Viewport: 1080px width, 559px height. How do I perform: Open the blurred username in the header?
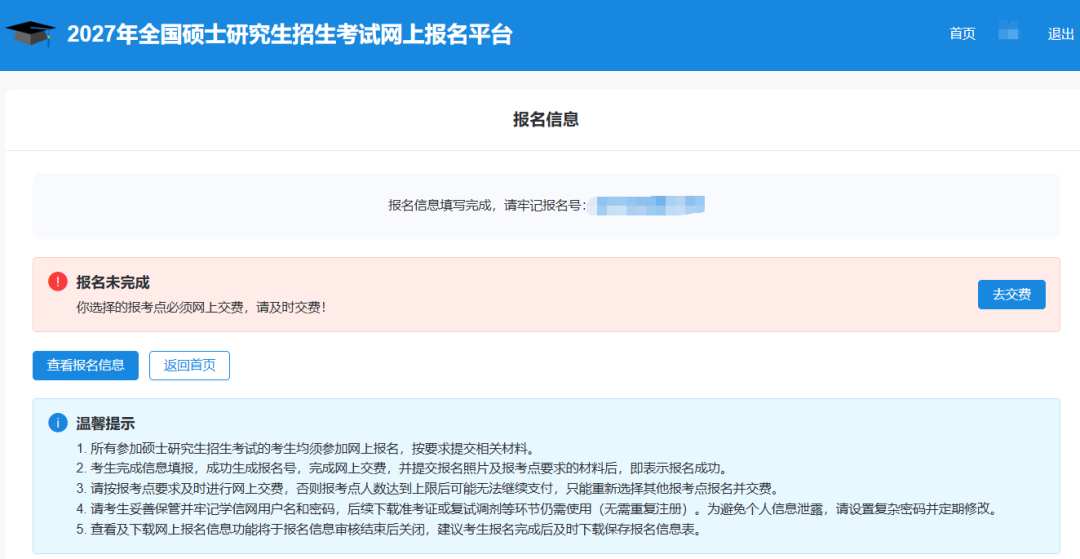click(1008, 31)
